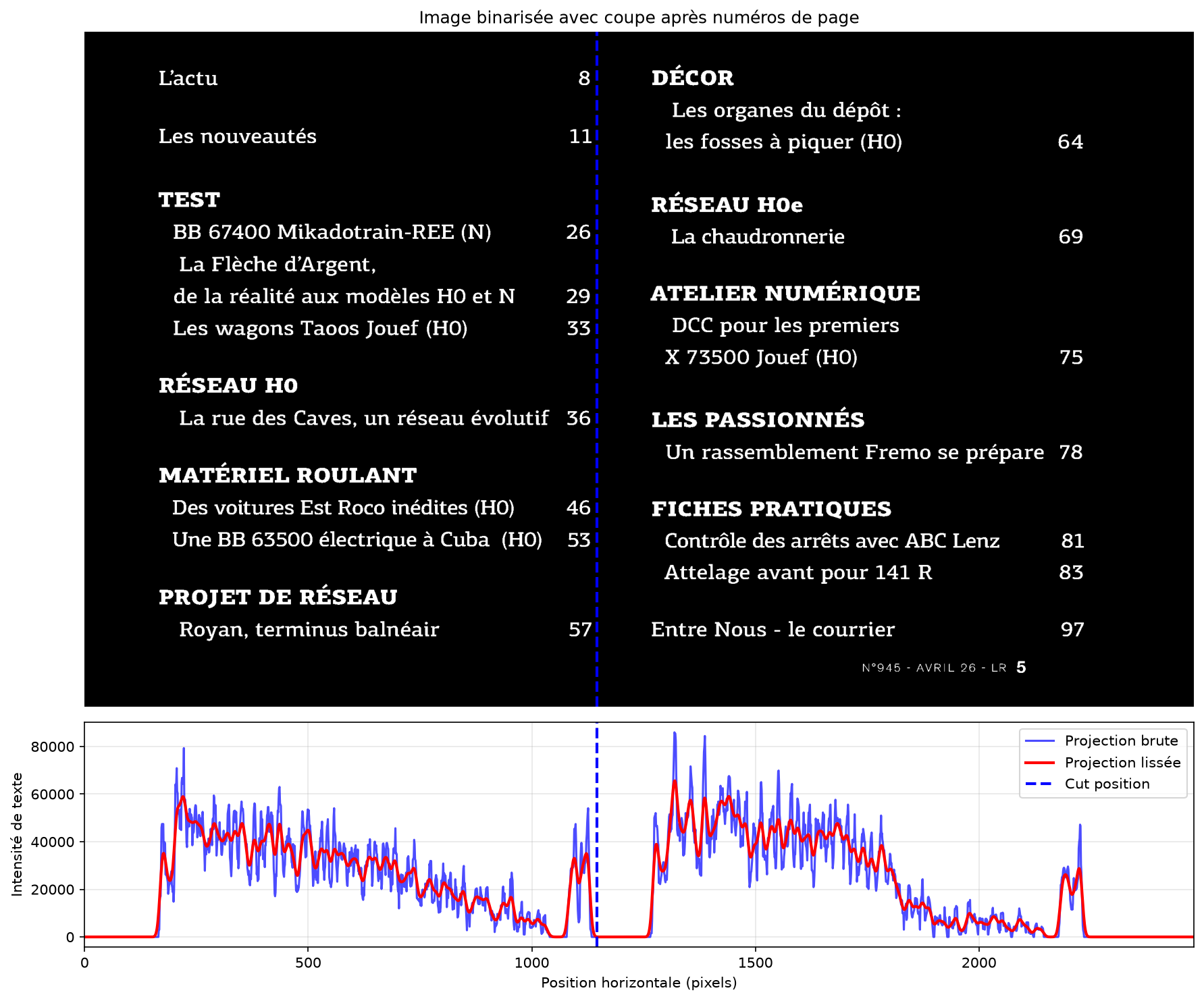Select 'Contrôle des arrêts avec ABC Lenz'
The width and height of the screenshot is (1204, 1001).
(x=832, y=541)
